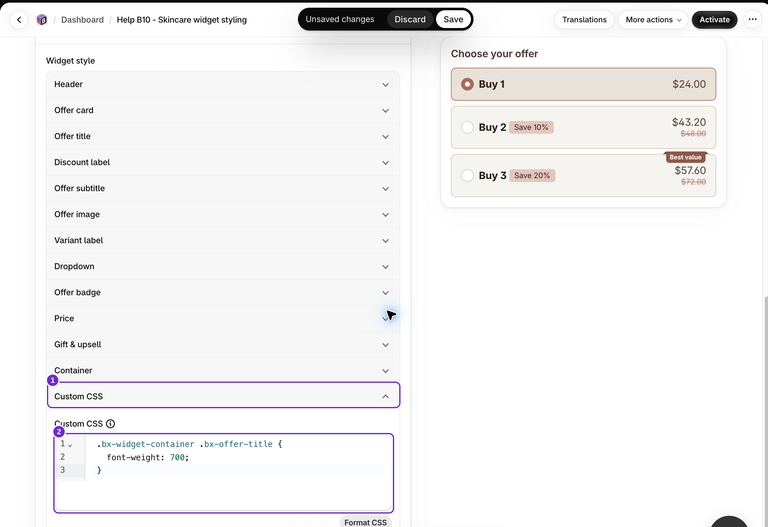Collapse the Custom CSS section
This screenshot has width=768, height=527.
(x=223, y=396)
